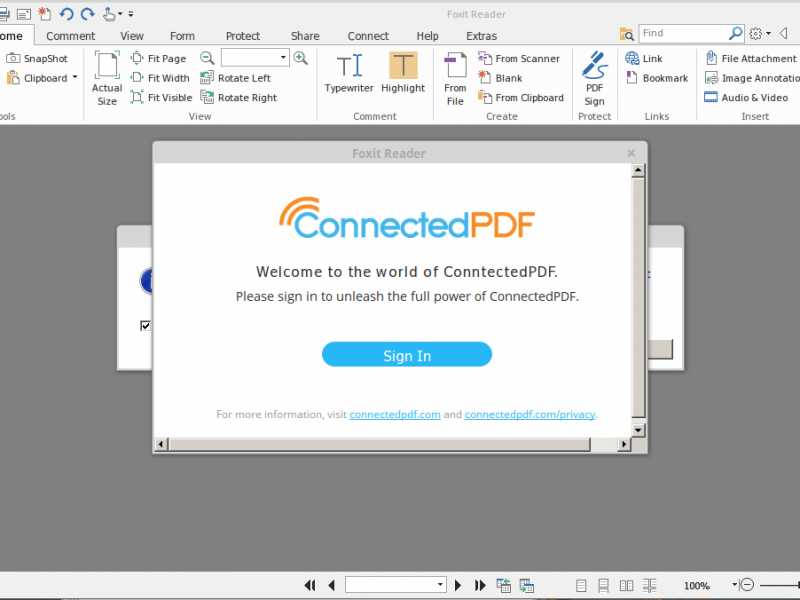
Task: Click the dialog's horizontal scrollbar left arrow
Action: pos(161,444)
